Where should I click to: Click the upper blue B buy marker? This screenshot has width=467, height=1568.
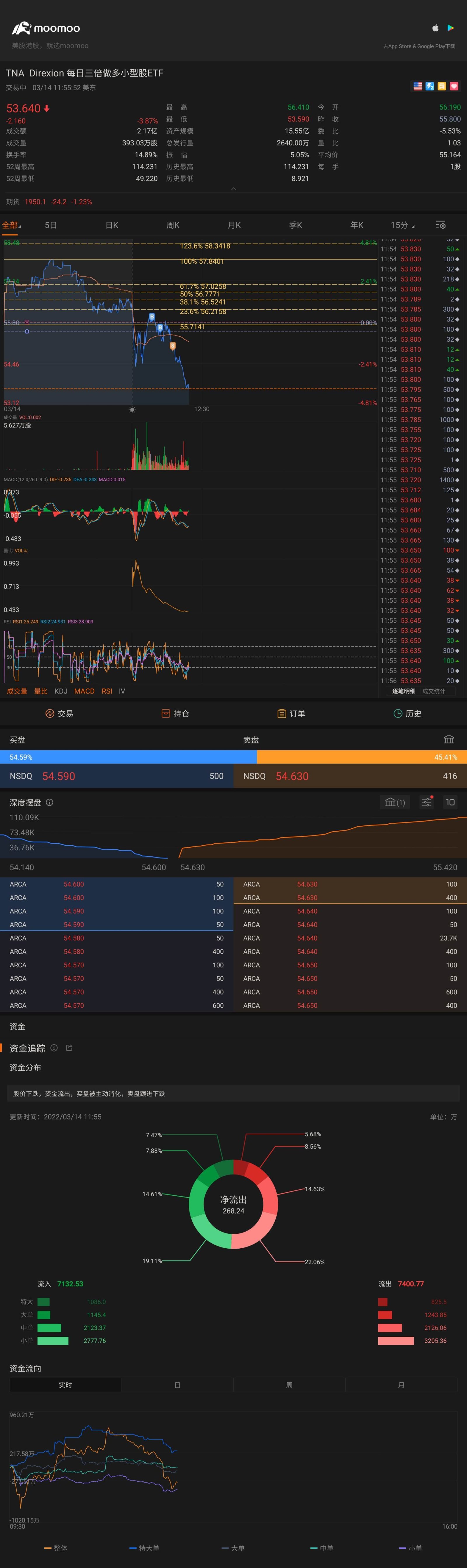click(x=152, y=317)
